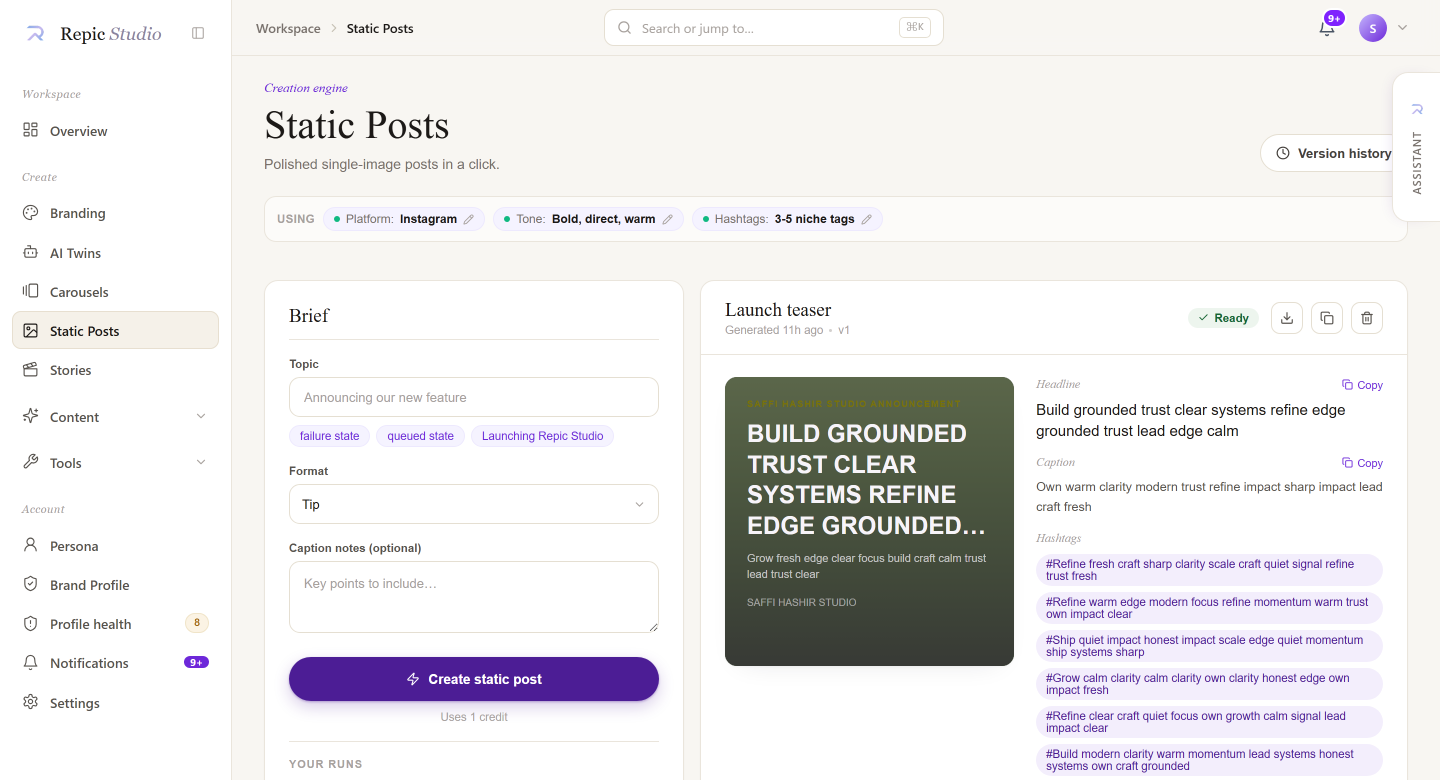This screenshot has height=780, width=1440.
Task: Open the account menu chevron
Action: [x=1402, y=28]
